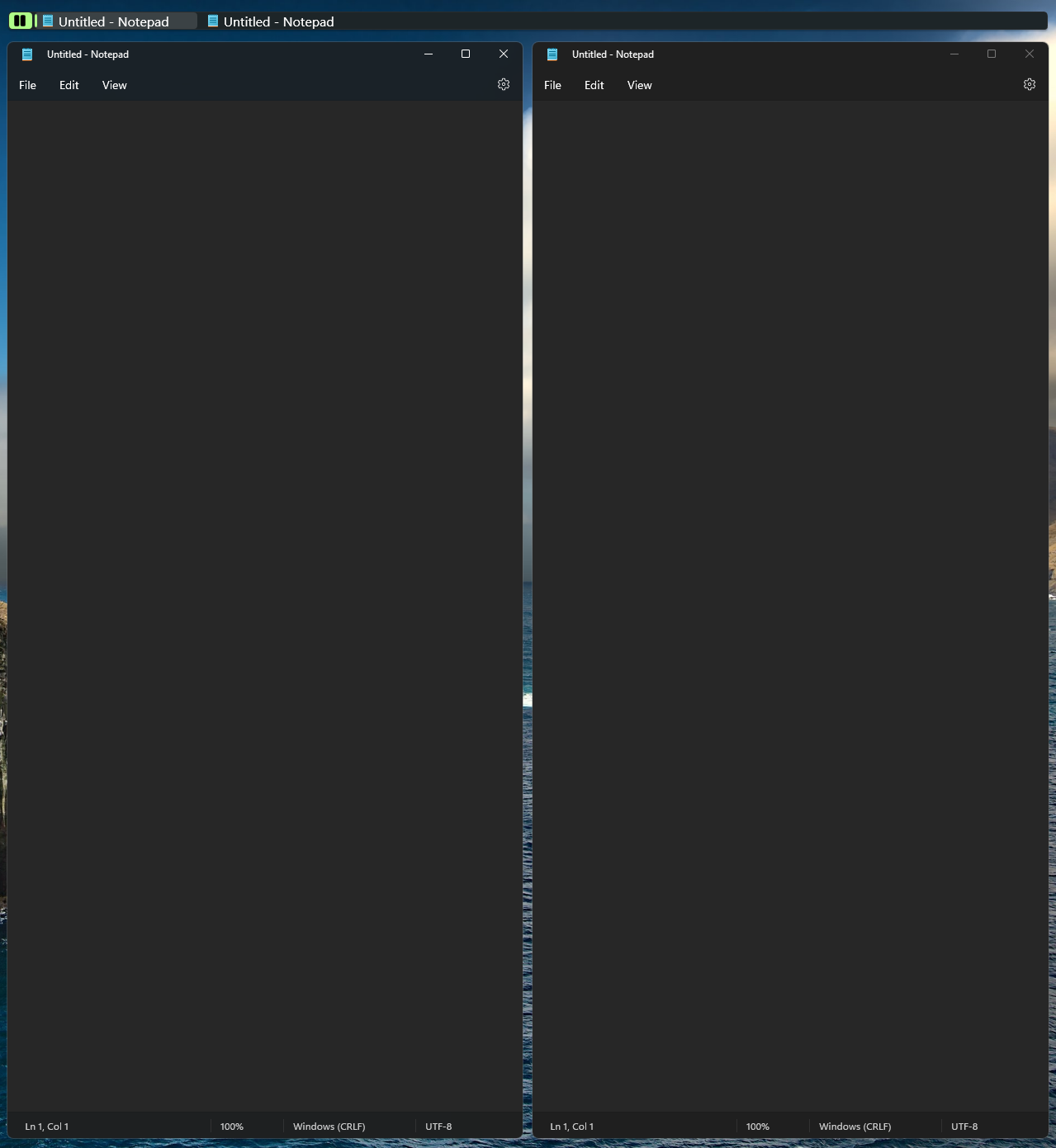Screen dimensions: 1056x1148
Task: Click left window title text Untitled - Notepad
Action: click(88, 54)
